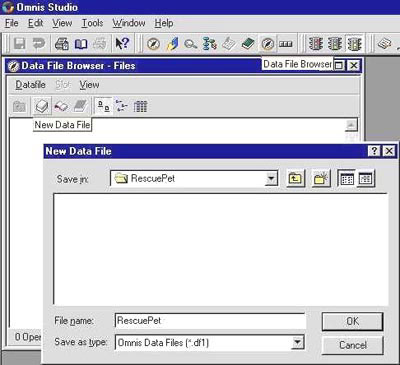This screenshot has height=365, width=400.
Task: Switch the dialog to details view
Action: pyautogui.click(x=366, y=179)
